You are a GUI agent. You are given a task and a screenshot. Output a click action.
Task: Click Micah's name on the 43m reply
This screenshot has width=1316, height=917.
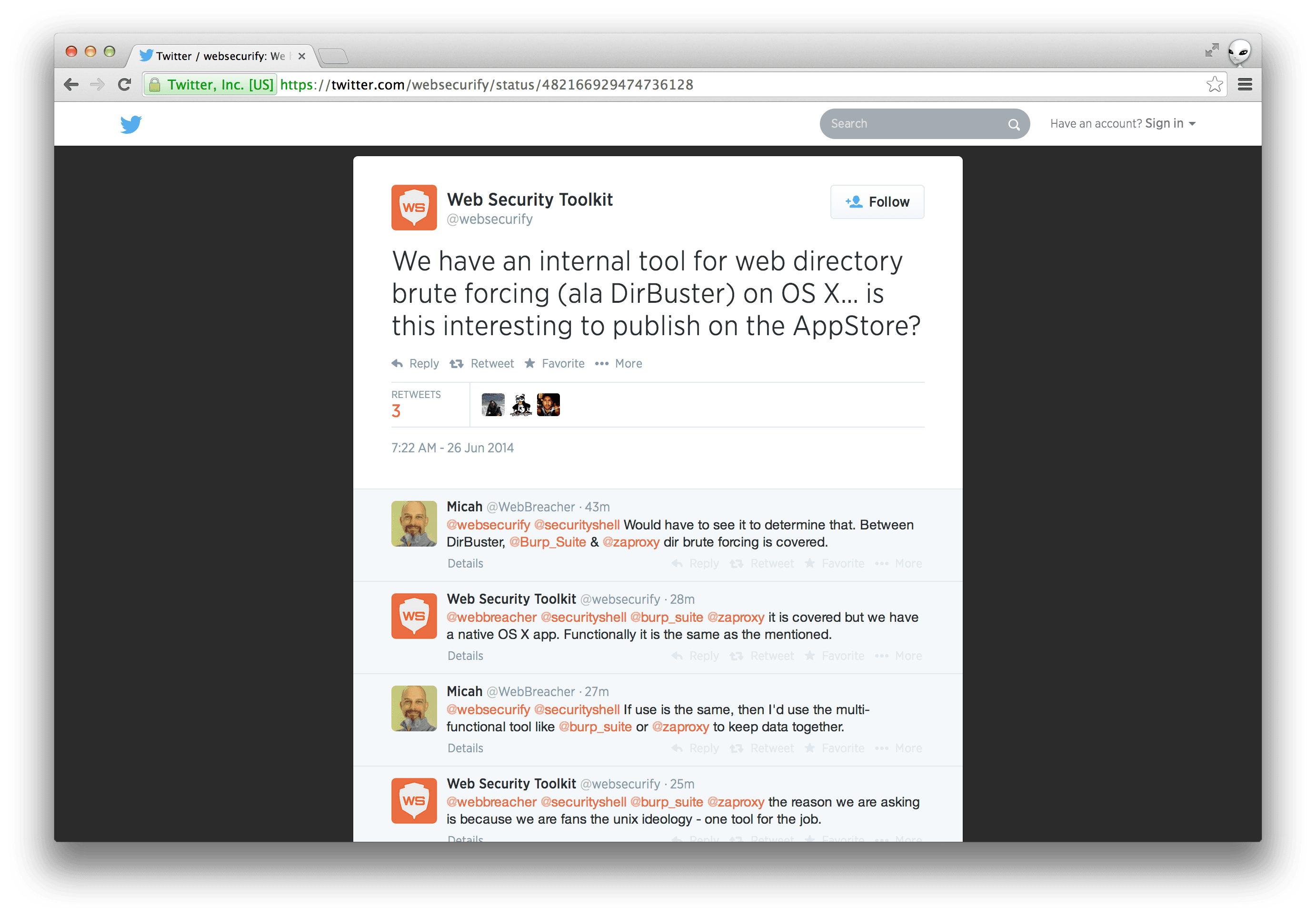coord(464,507)
